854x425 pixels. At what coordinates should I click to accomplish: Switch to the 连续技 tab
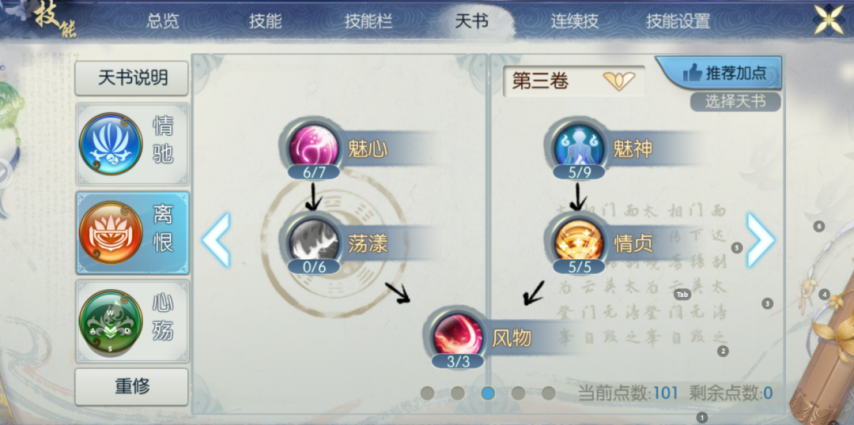point(575,21)
